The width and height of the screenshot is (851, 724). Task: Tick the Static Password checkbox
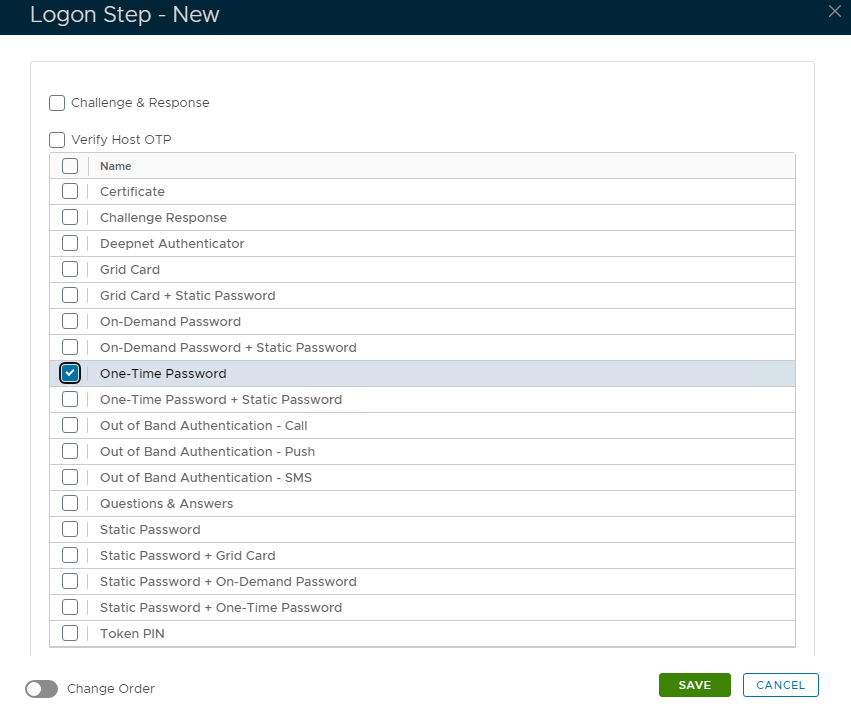click(70, 530)
